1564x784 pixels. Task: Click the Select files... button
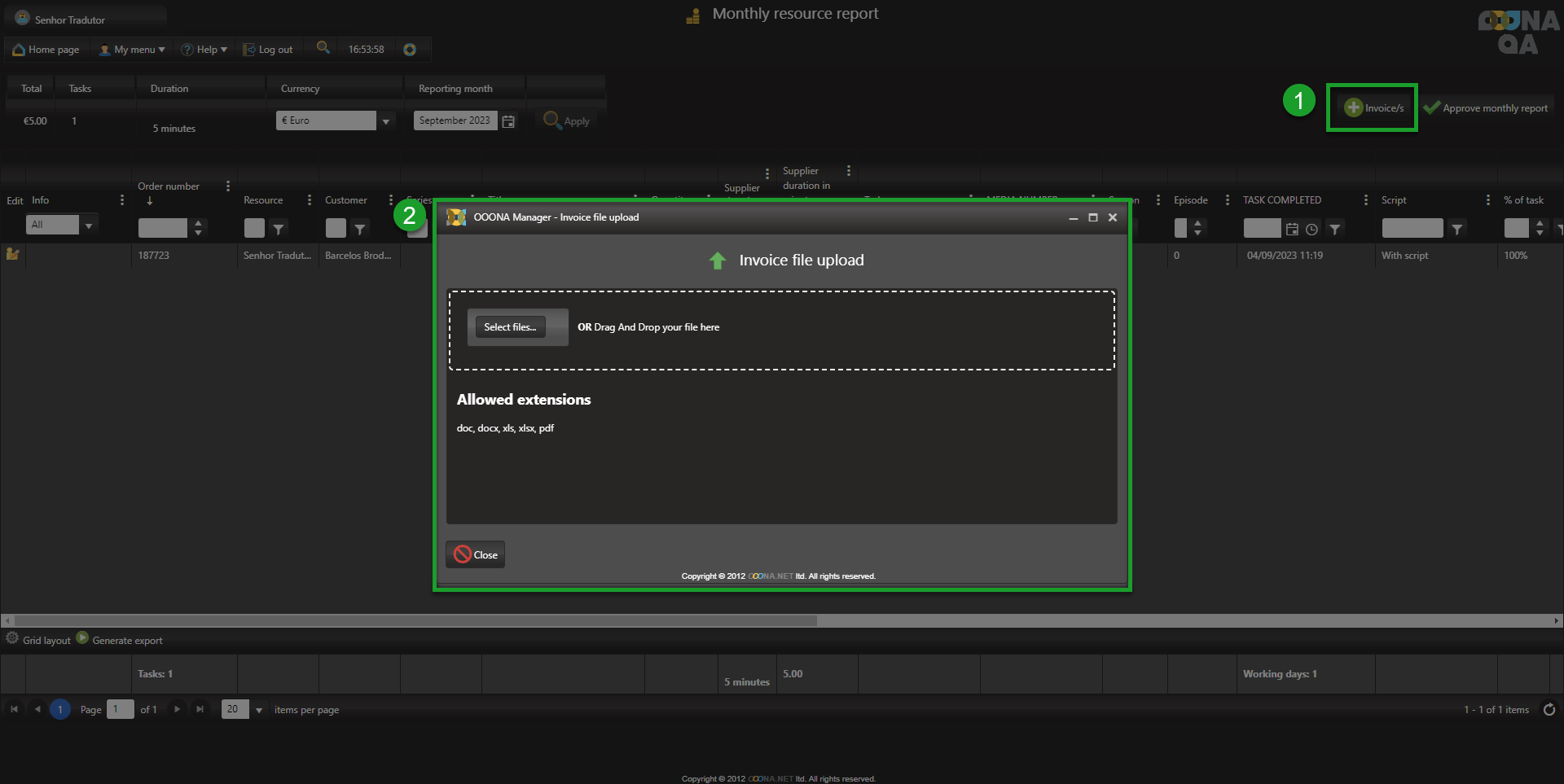pyautogui.click(x=510, y=327)
